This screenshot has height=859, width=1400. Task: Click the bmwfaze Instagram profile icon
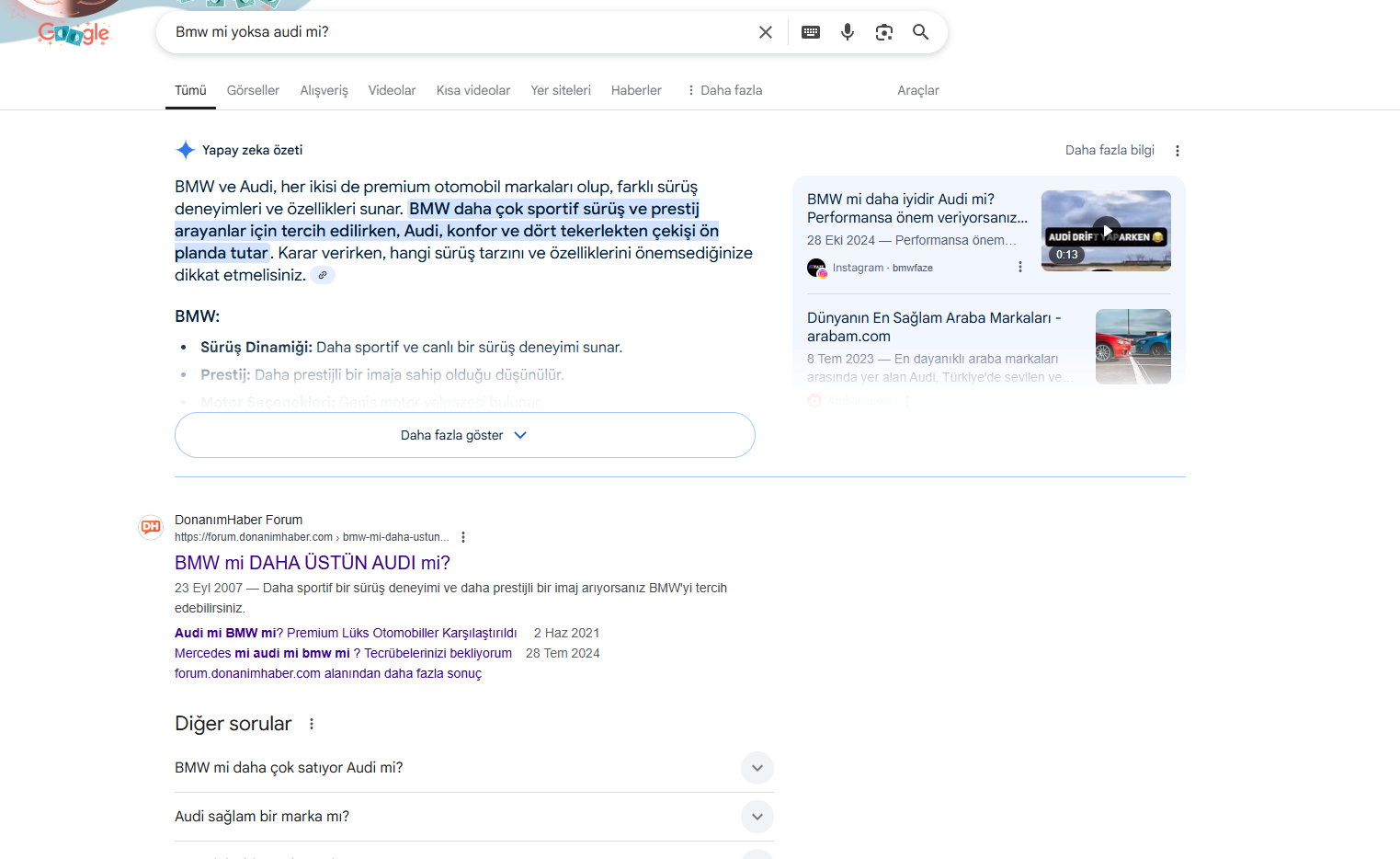(x=816, y=268)
